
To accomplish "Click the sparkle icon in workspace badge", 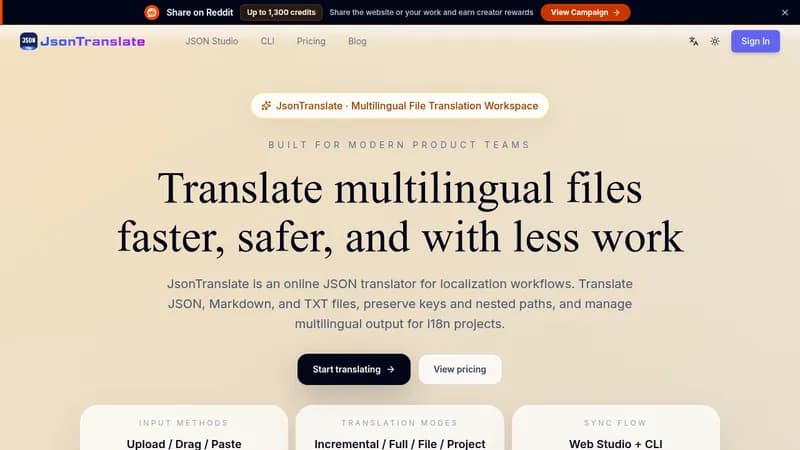I will point(266,106).
